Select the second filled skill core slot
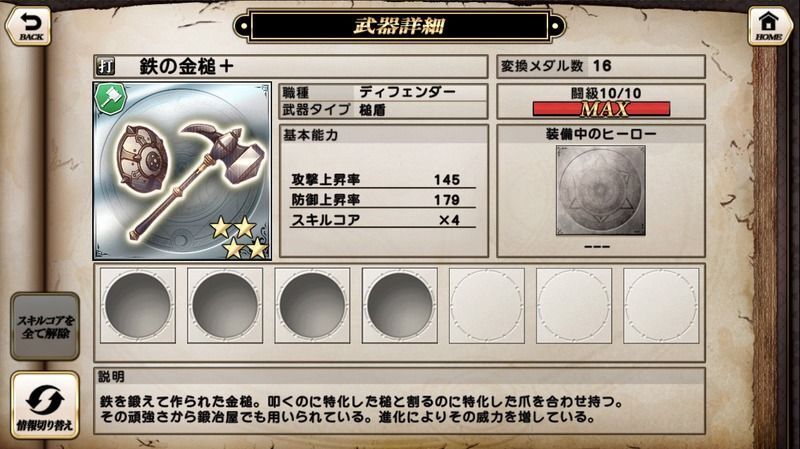Screen dimensions: 800x449 pos(225,305)
